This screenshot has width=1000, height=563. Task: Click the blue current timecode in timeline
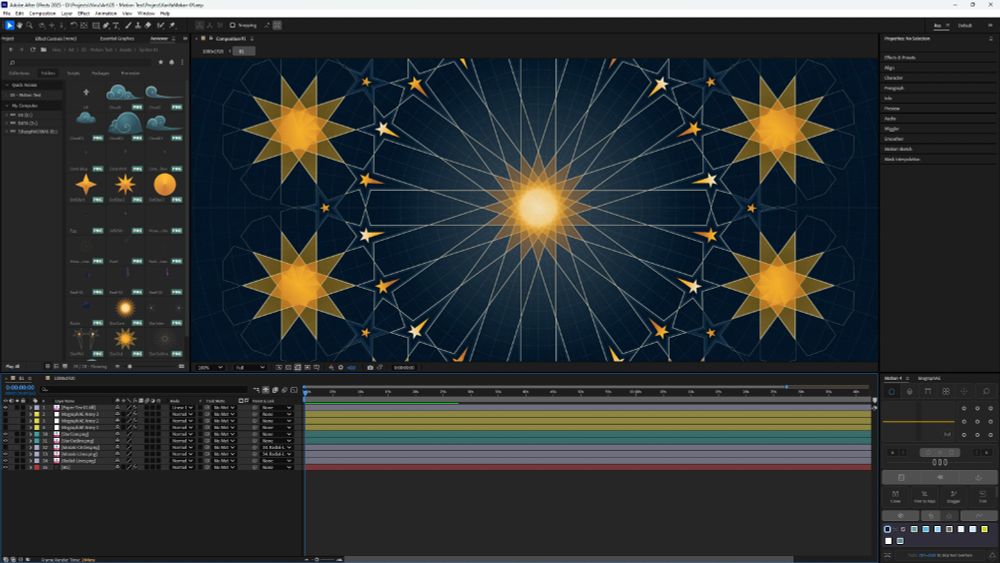click(20, 387)
